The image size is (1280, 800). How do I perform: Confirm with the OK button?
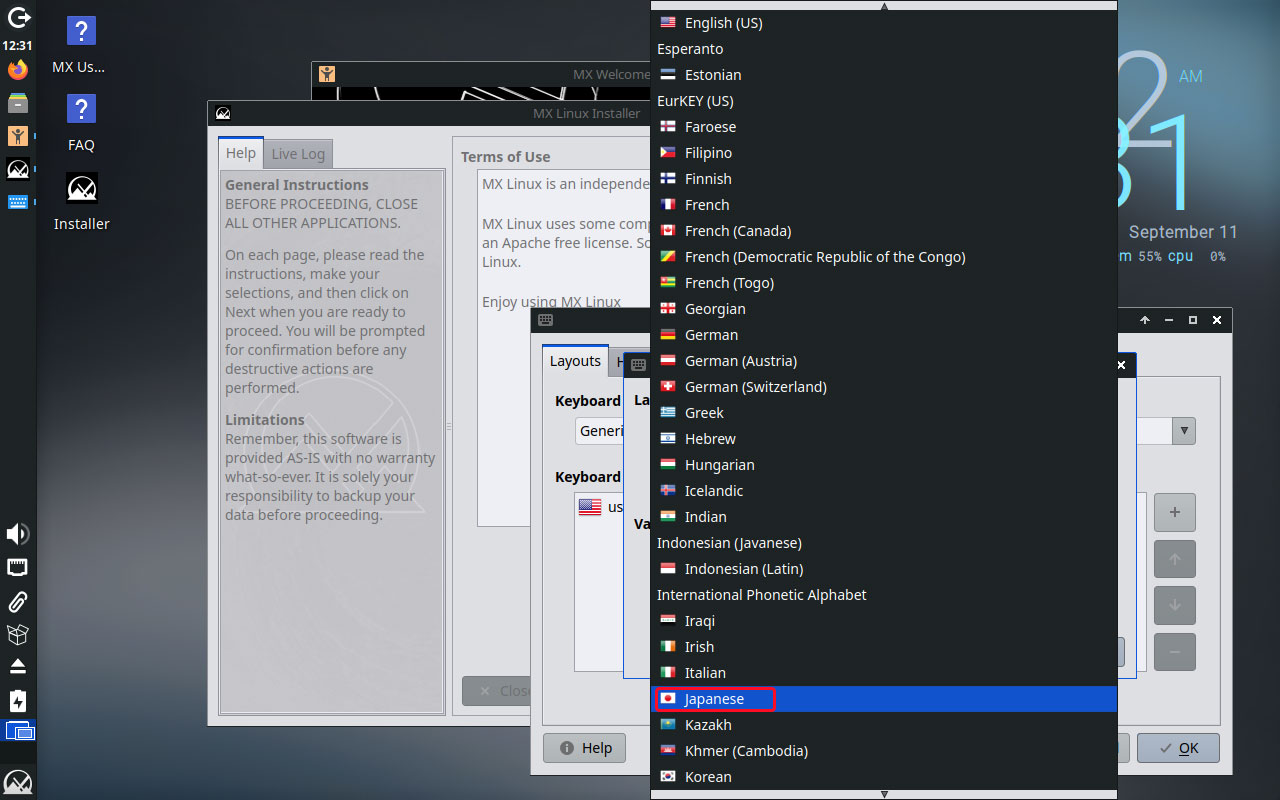pyautogui.click(x=1178, y=748)
